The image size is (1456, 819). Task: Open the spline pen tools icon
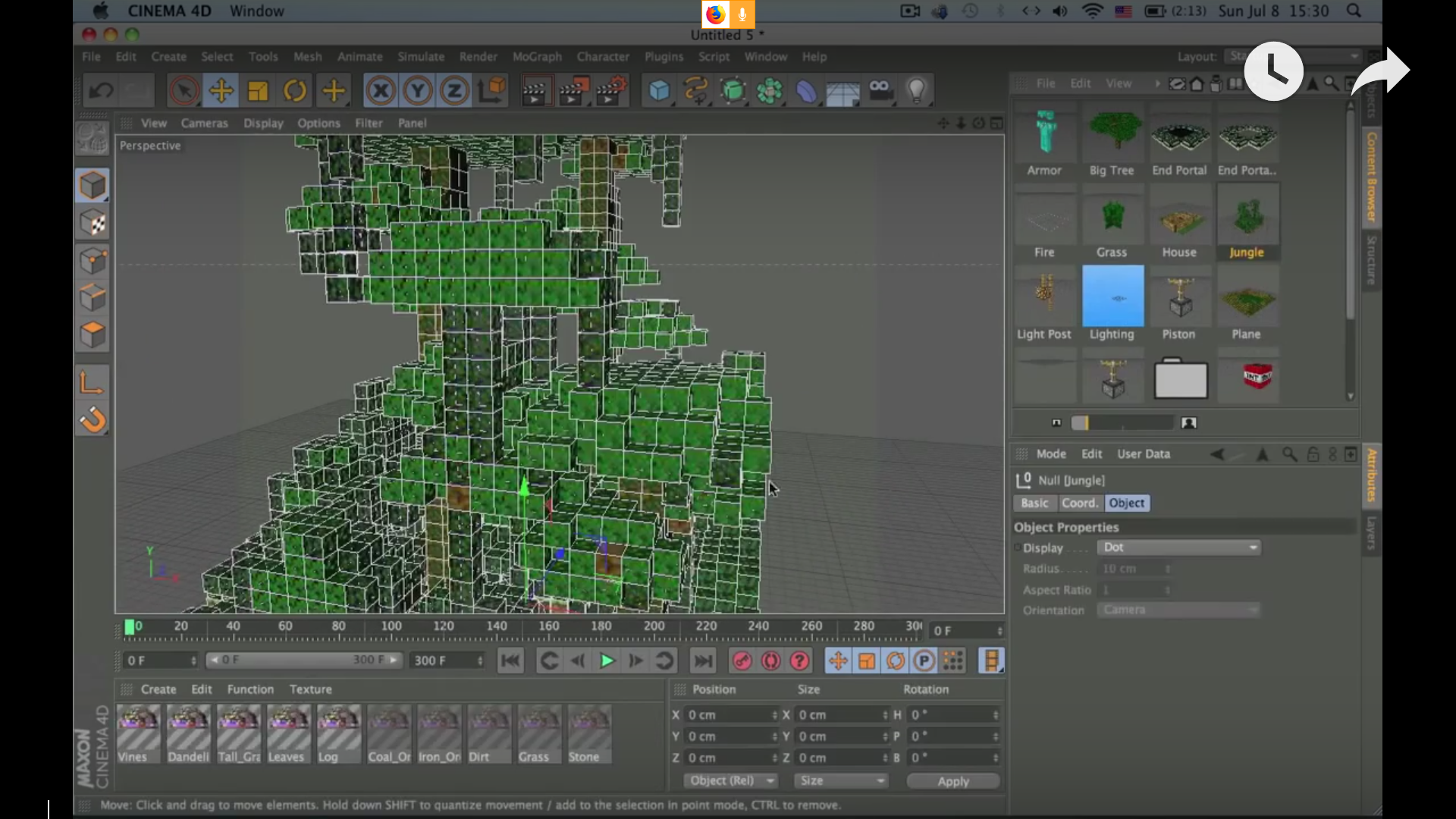(x=695, y=91)
